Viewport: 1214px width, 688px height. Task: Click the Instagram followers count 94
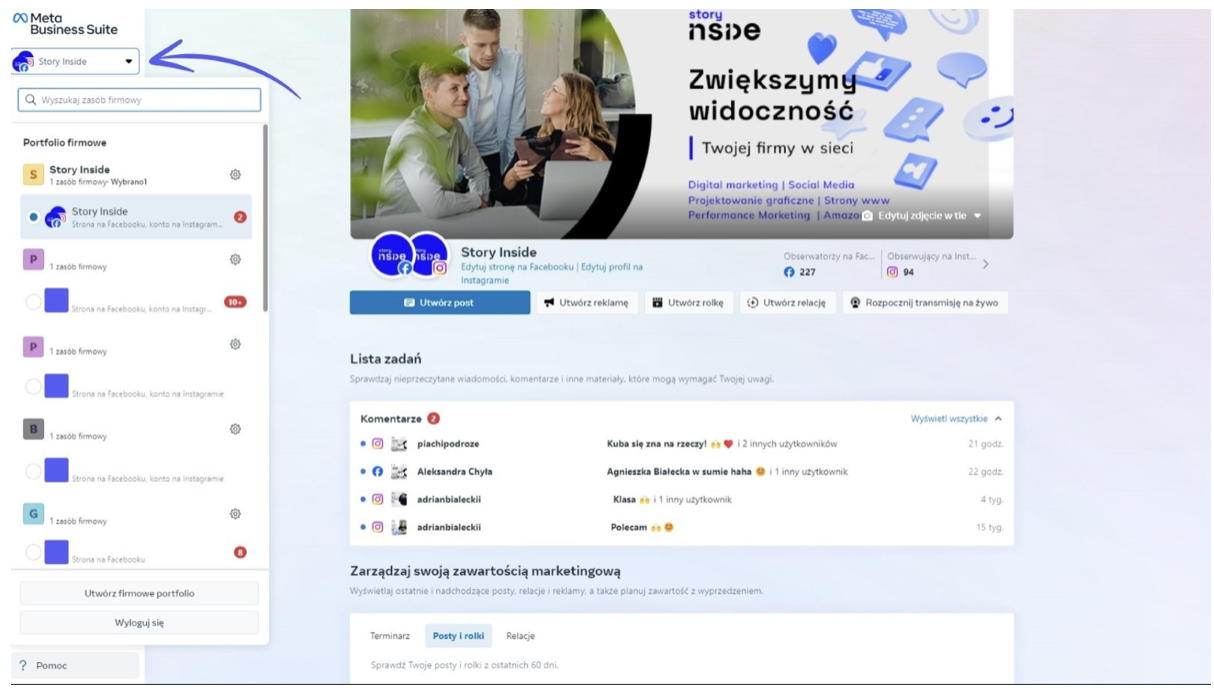[901, 272]
